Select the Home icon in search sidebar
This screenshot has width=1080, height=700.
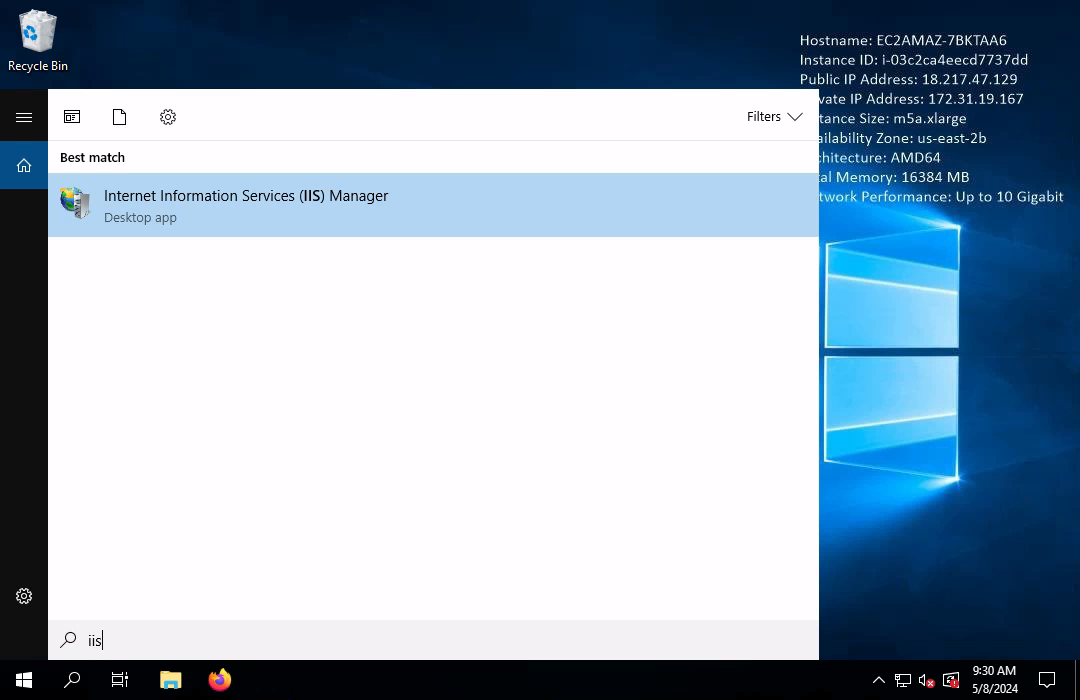[24, 165]
